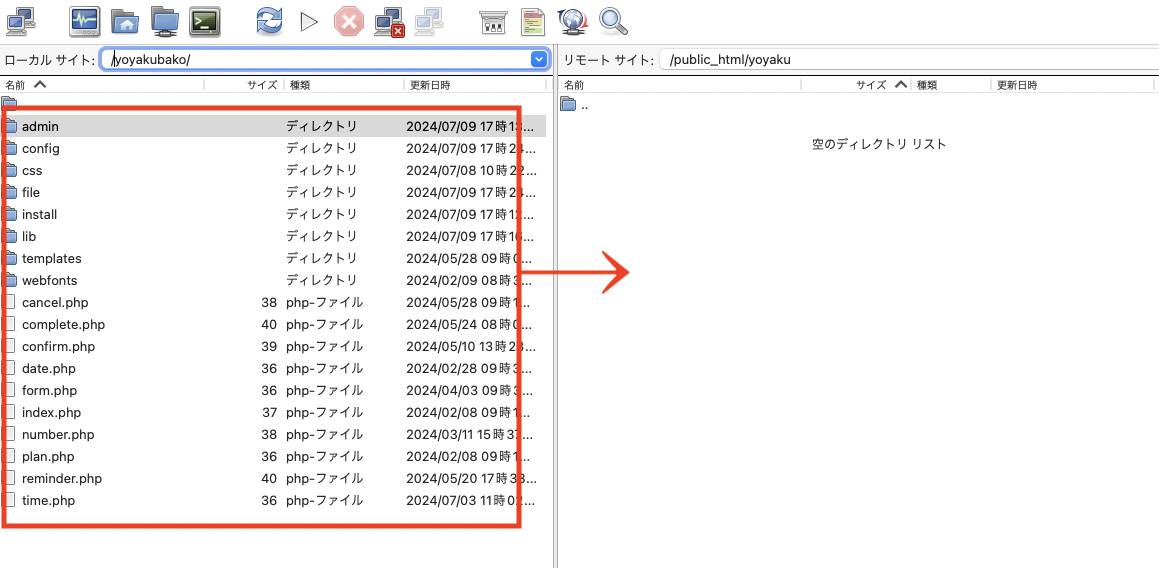This screenshot has height=568, width=1159.
Task: Toggle the local directory tree view
Action: [x=126, y=21]
